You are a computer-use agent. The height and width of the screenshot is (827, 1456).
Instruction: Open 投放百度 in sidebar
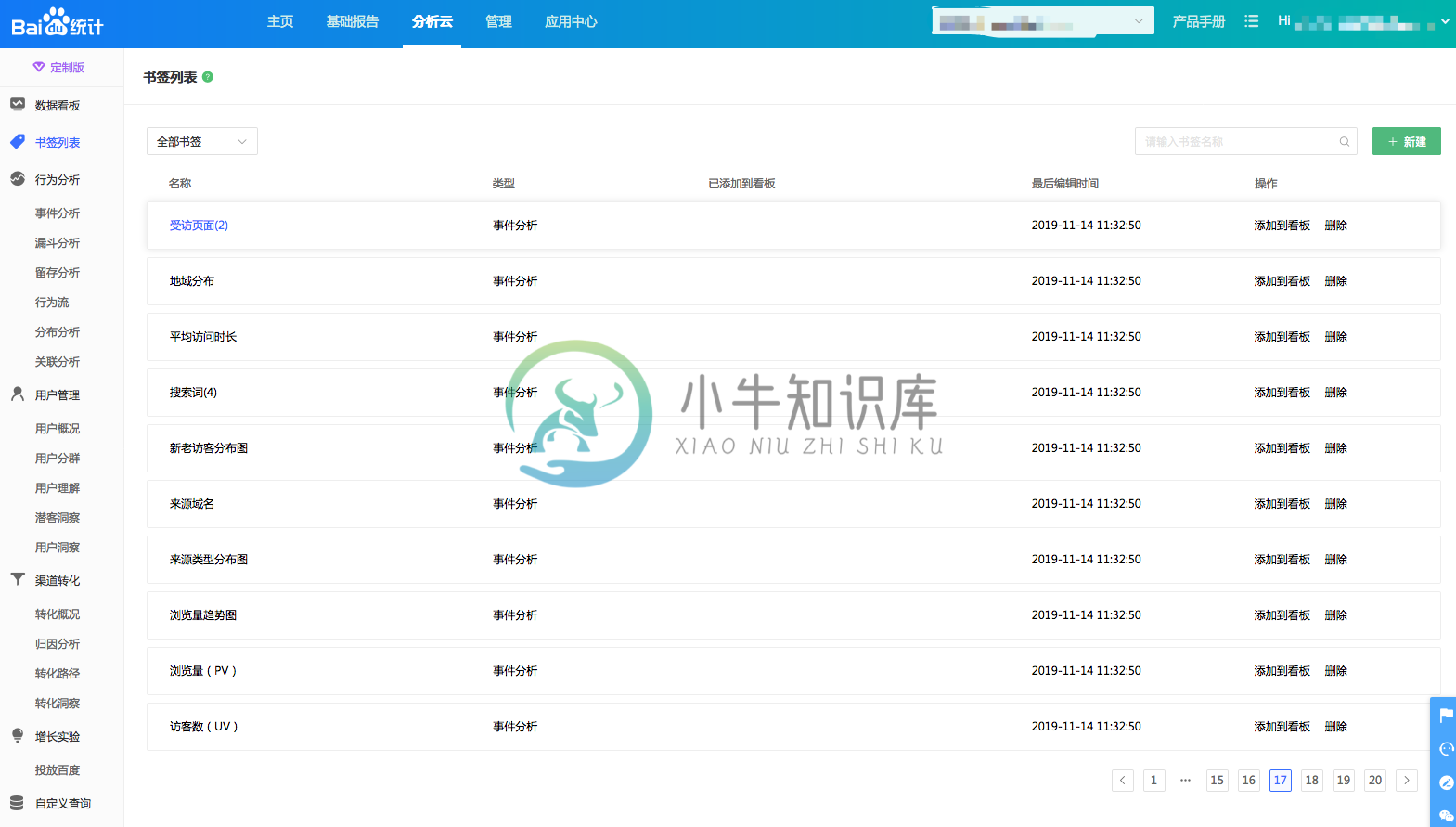click(58, 770)
